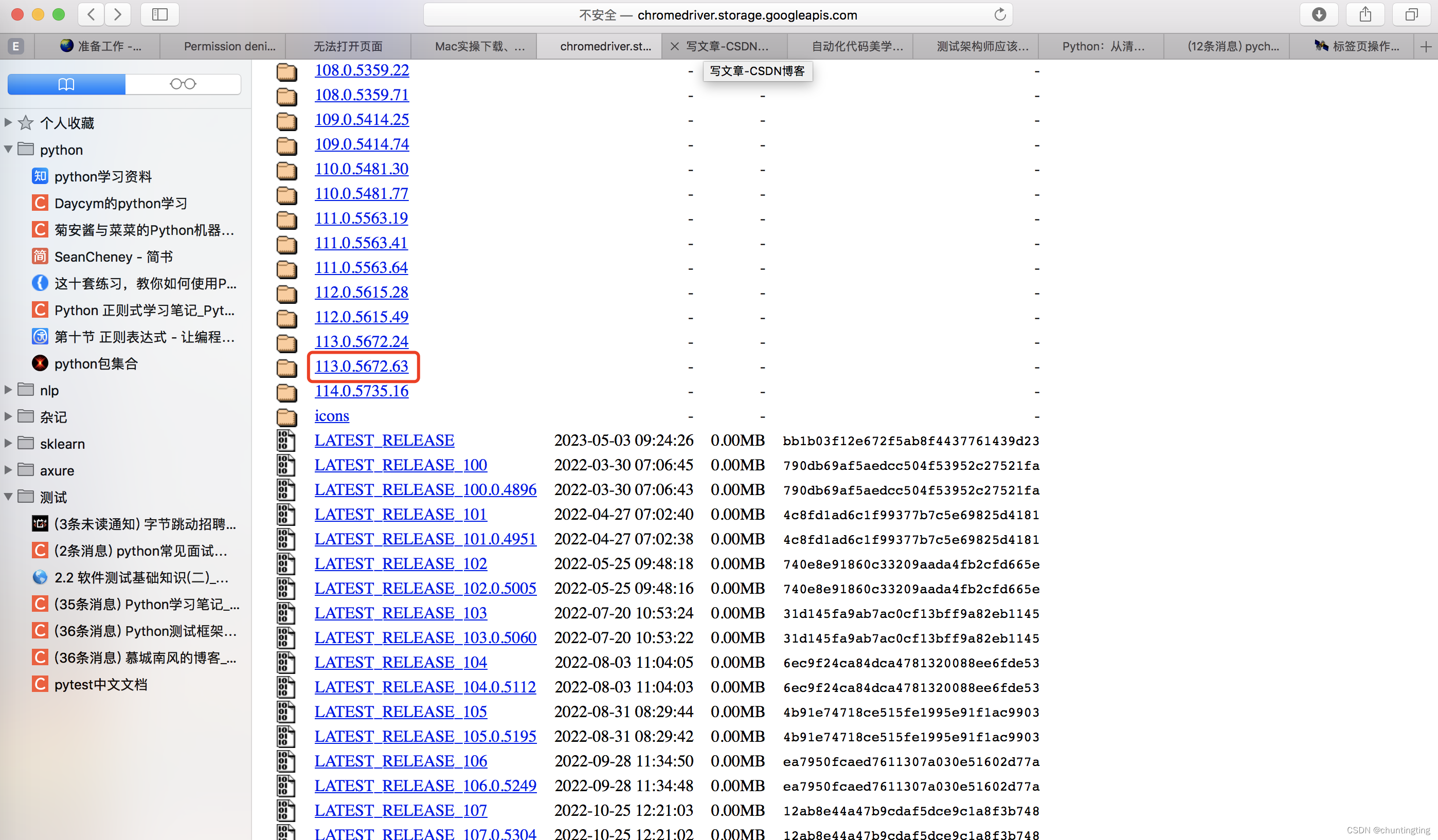Toggle the sidebar with the toolbar sidebar button
The width and height of the screenshot is (1438, 840).
(x=160, y=14)
